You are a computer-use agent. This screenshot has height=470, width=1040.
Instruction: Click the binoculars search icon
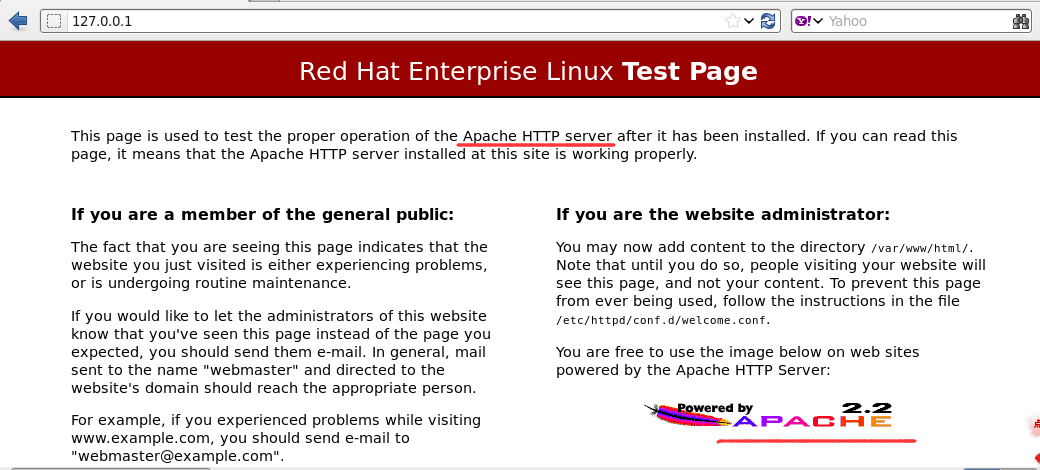tap(1021, 21)
